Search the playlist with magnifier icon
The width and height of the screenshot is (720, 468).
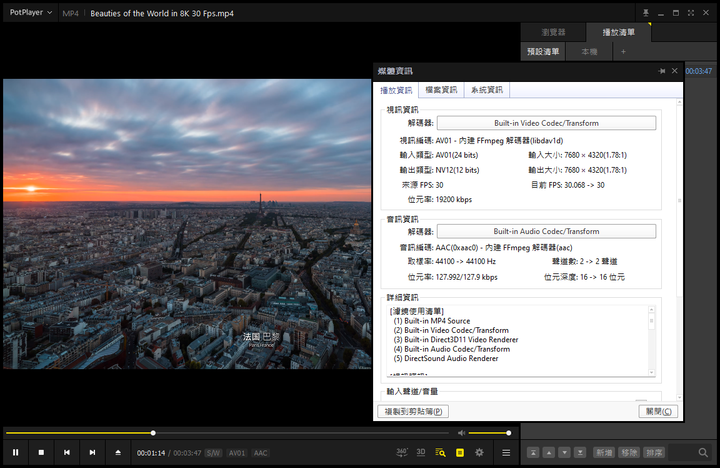point(703,452)
